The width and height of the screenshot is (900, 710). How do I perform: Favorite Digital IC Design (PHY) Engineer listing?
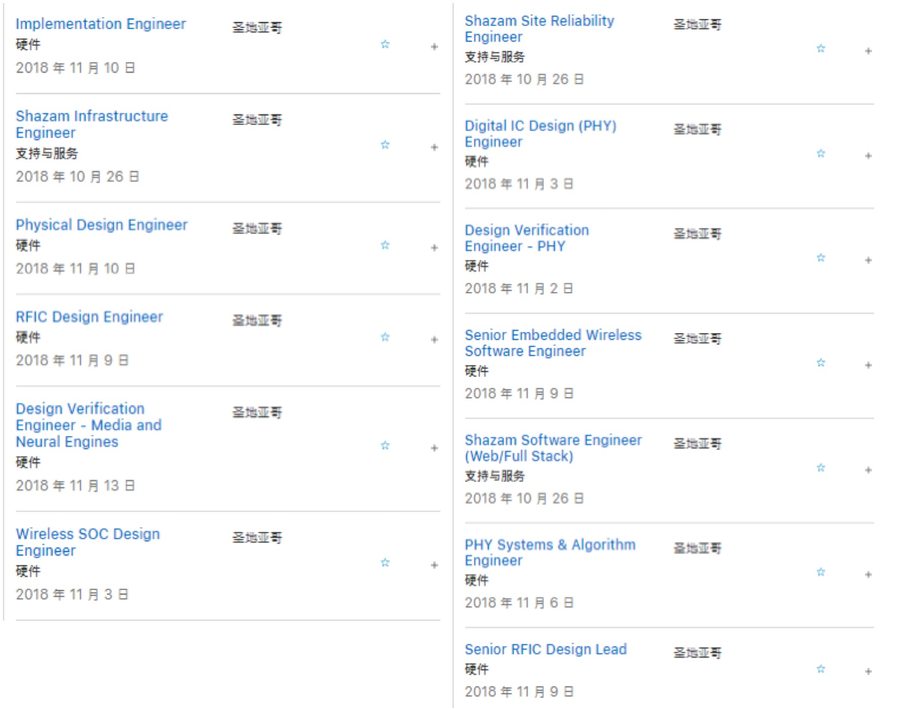821,153
